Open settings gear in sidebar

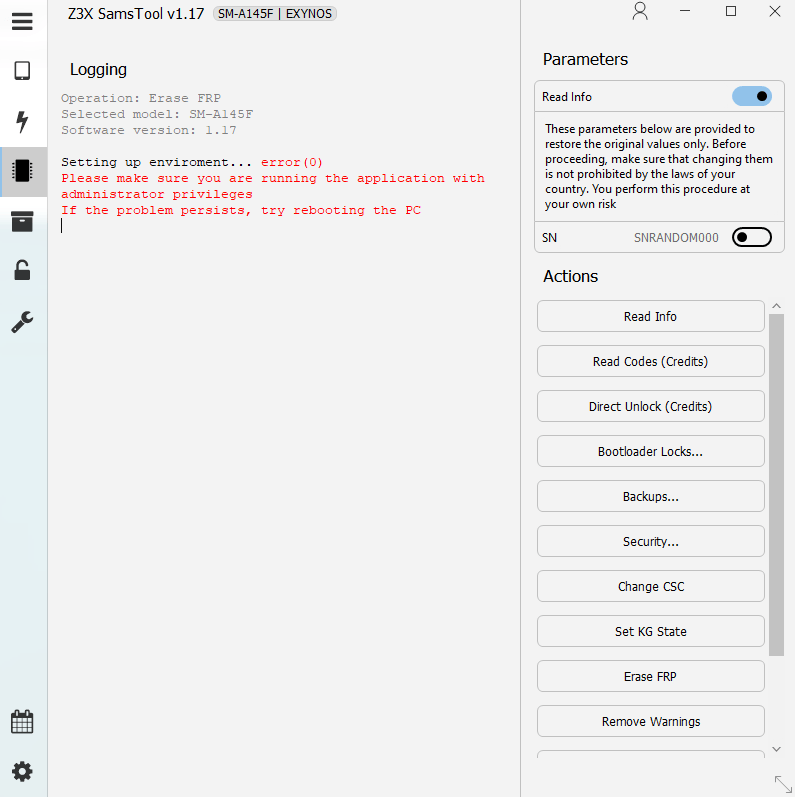[x=22, y=771]
